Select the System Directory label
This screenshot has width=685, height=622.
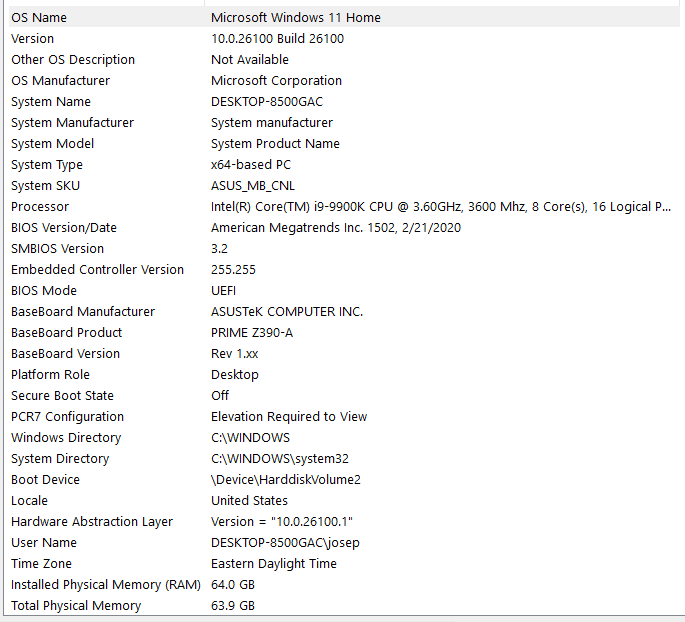click(60, 459)
